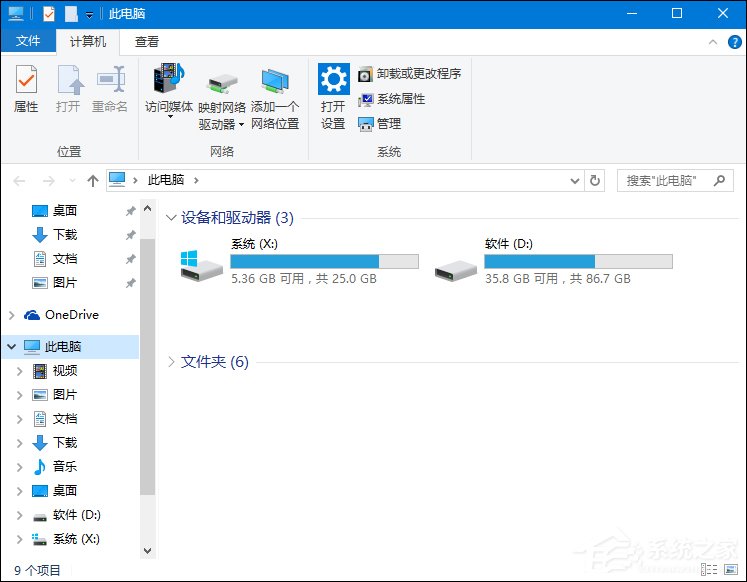Click 卸载或更改程序 uninstall programs

tap(410, 74)
